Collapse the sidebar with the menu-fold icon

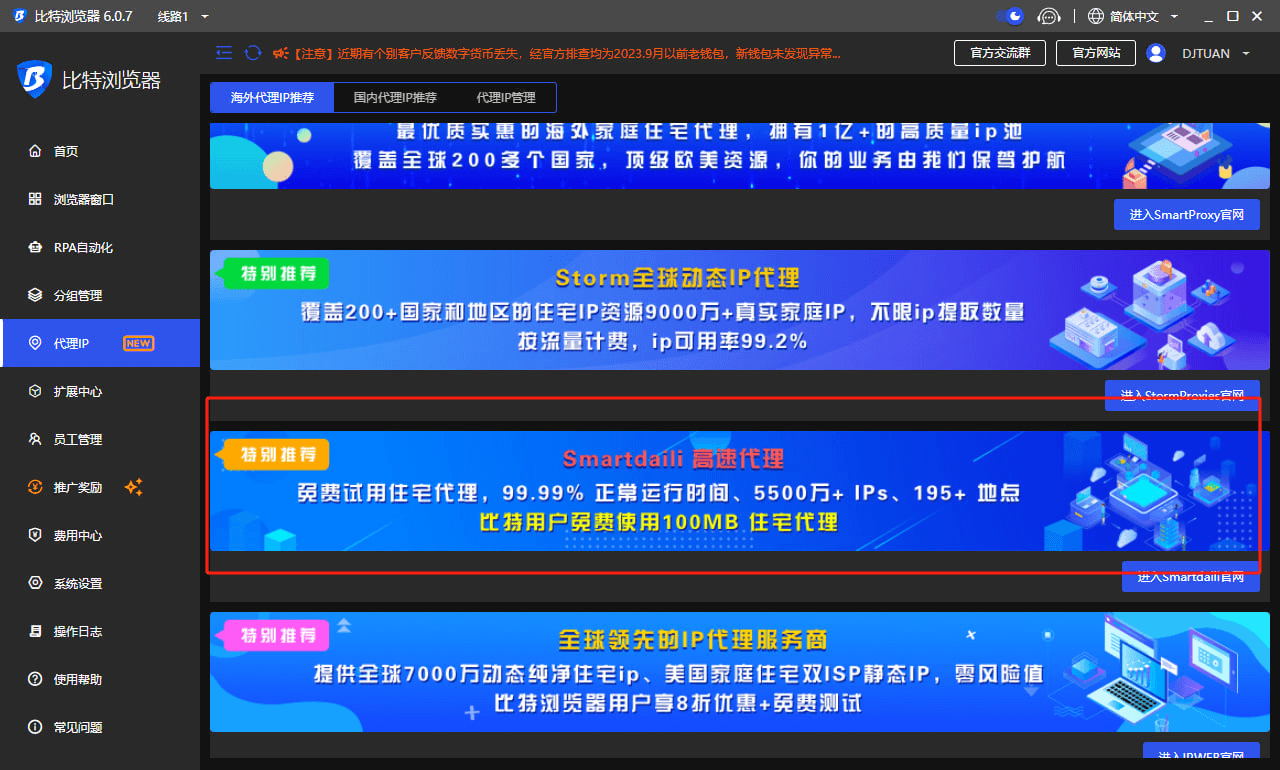click(x=224, y=53)
